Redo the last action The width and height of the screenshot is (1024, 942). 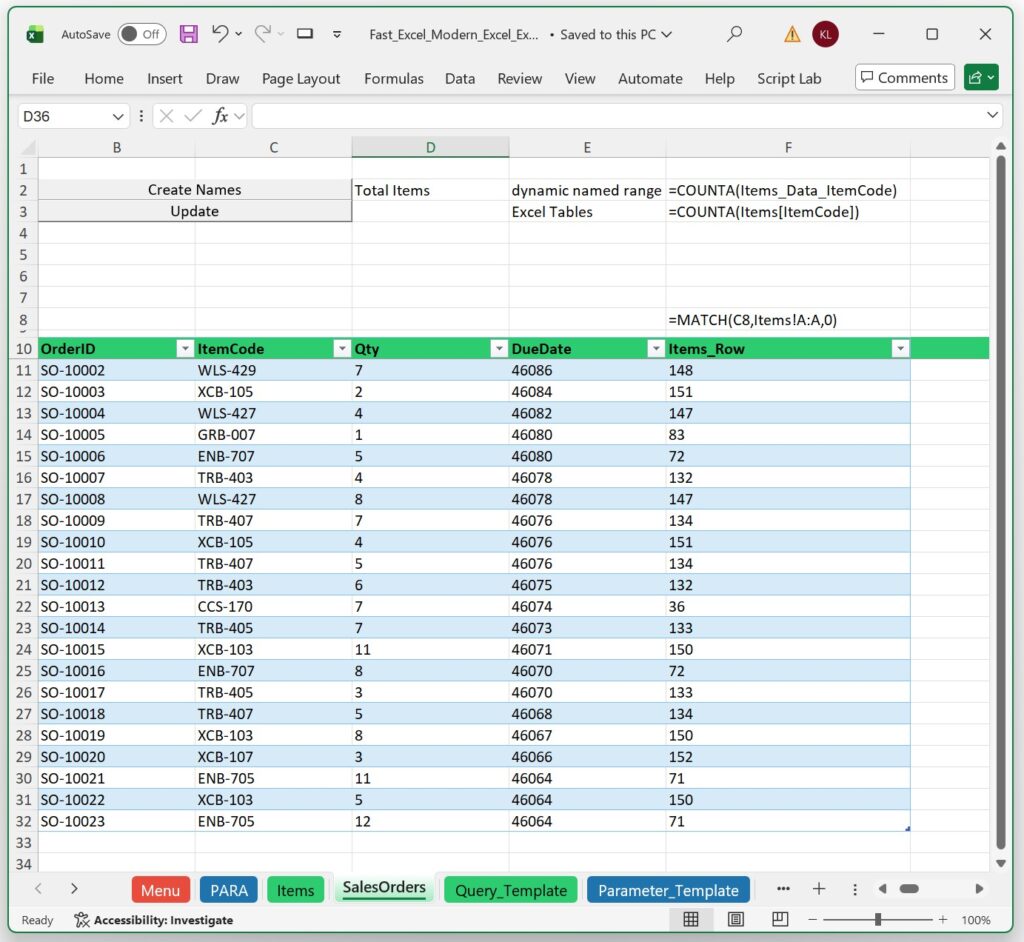pos(260,34)
